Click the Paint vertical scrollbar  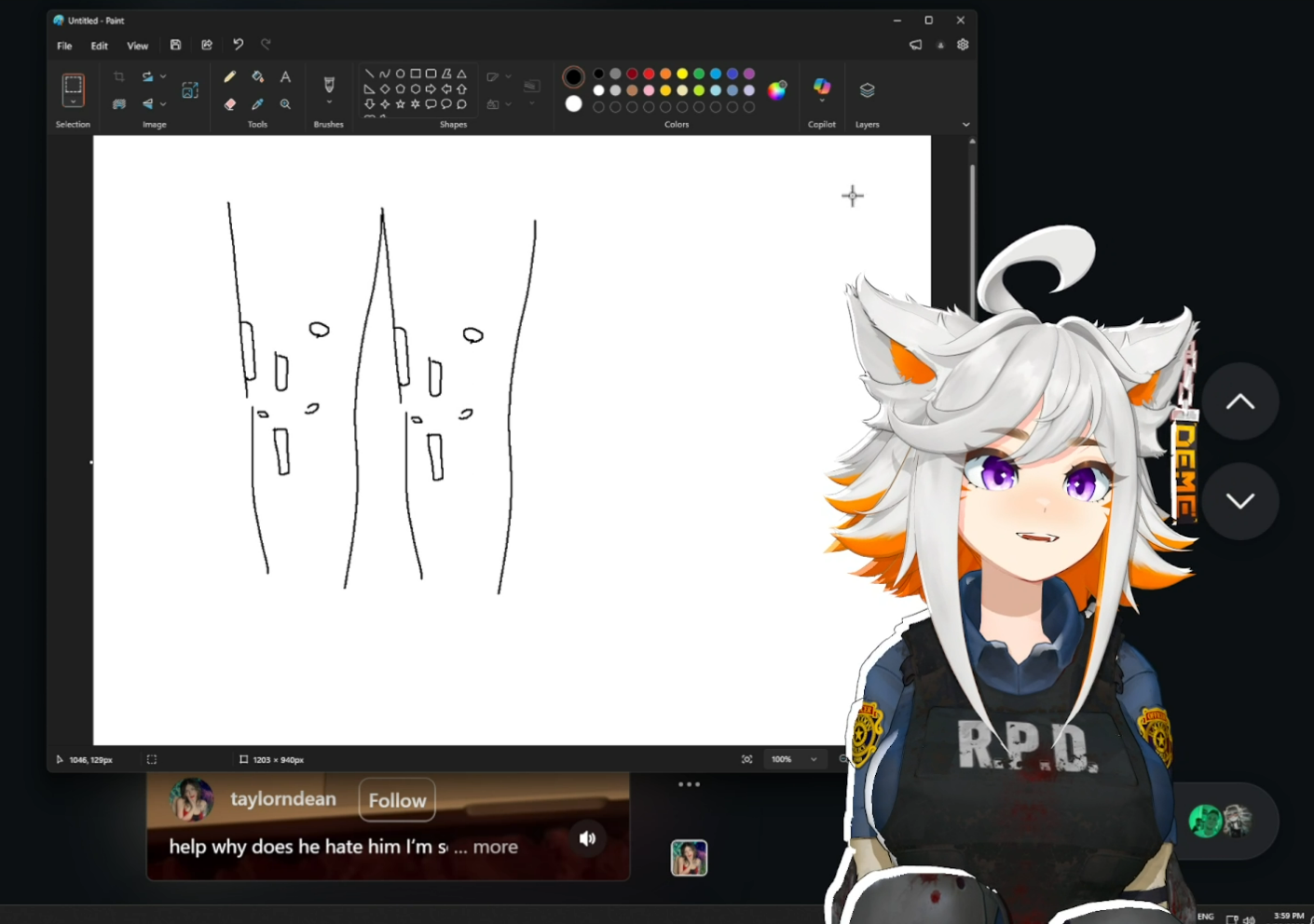[972, 242]
